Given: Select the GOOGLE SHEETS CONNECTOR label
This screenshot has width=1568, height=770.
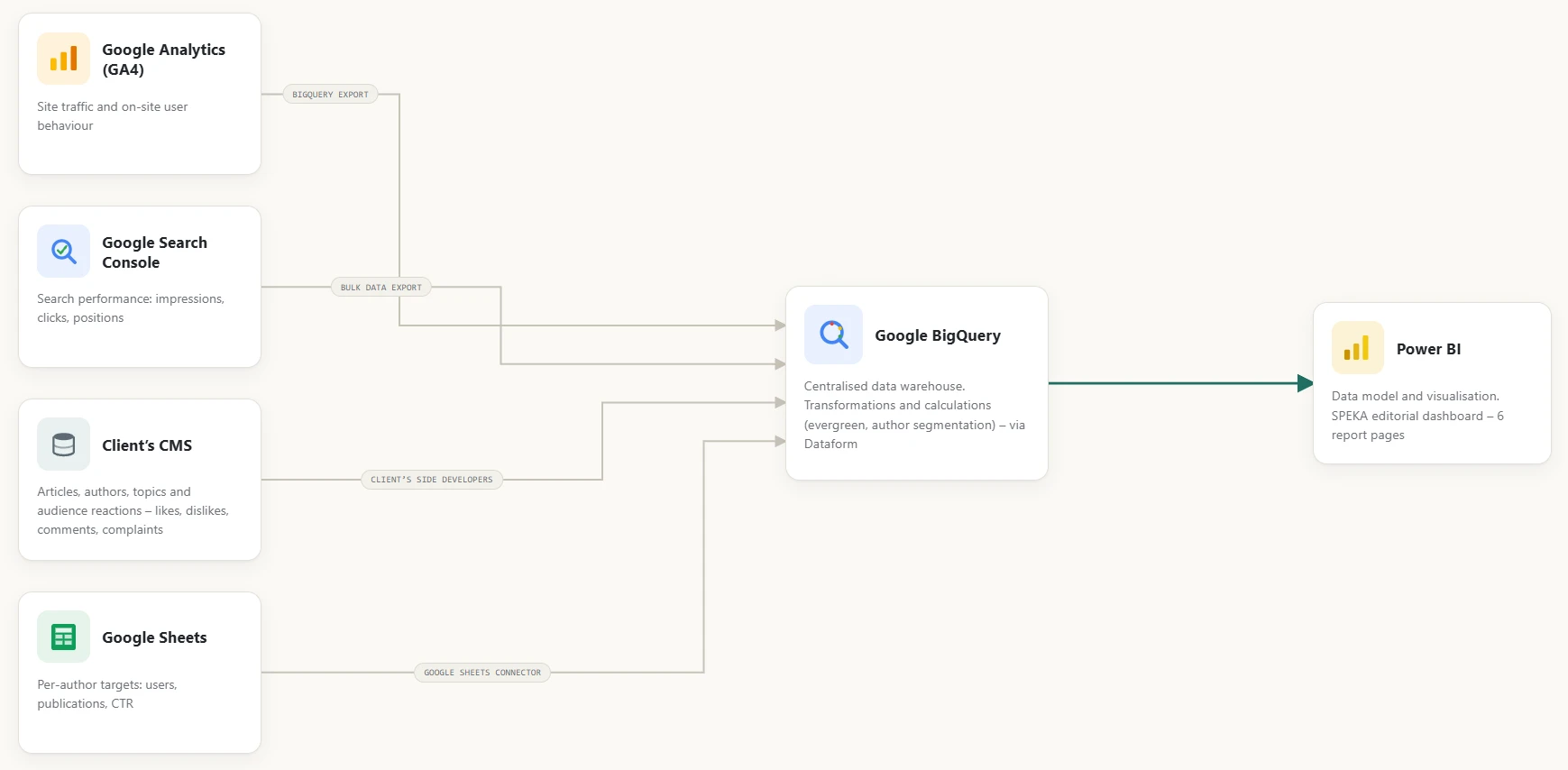Looking at the screenshot, I should pos(482,673).
